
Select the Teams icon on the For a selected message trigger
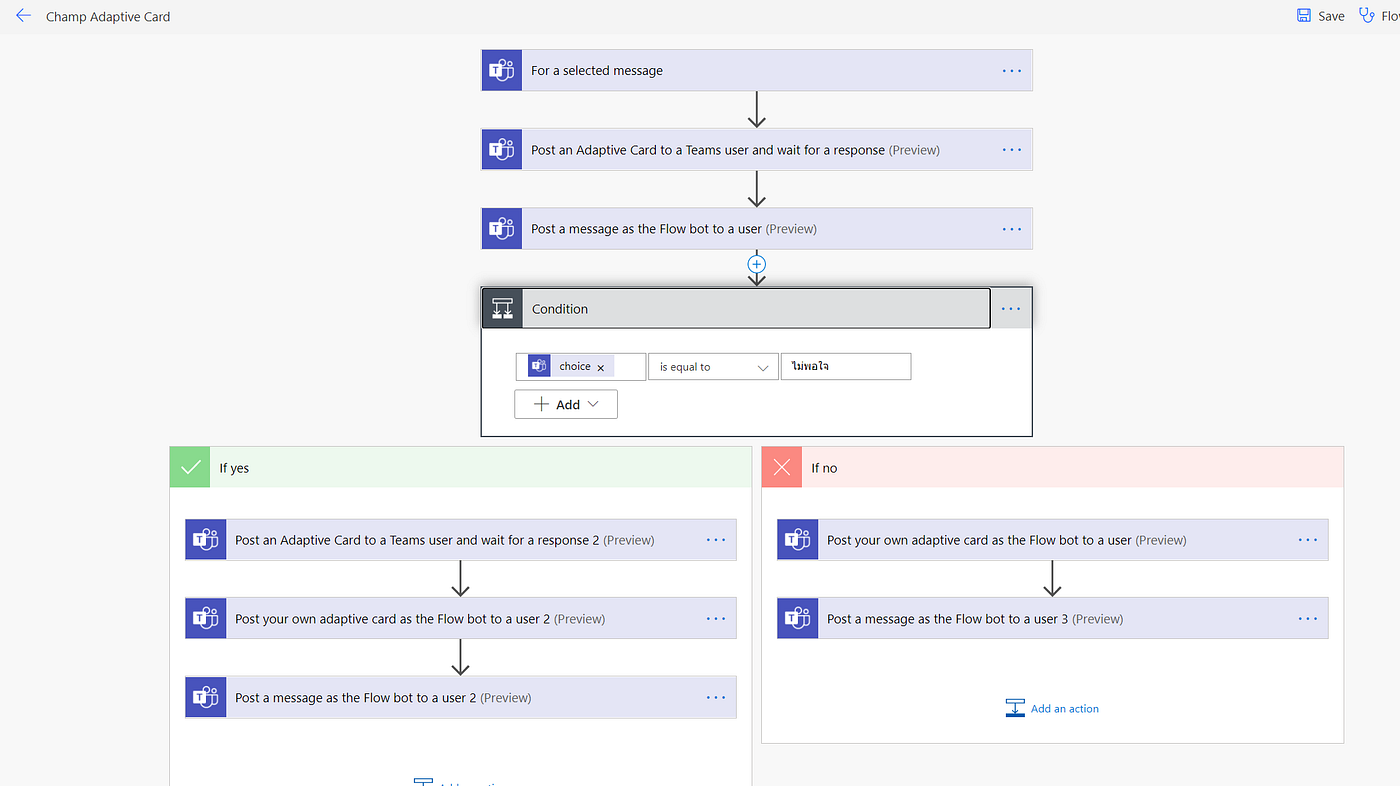(x=501, y=70)
